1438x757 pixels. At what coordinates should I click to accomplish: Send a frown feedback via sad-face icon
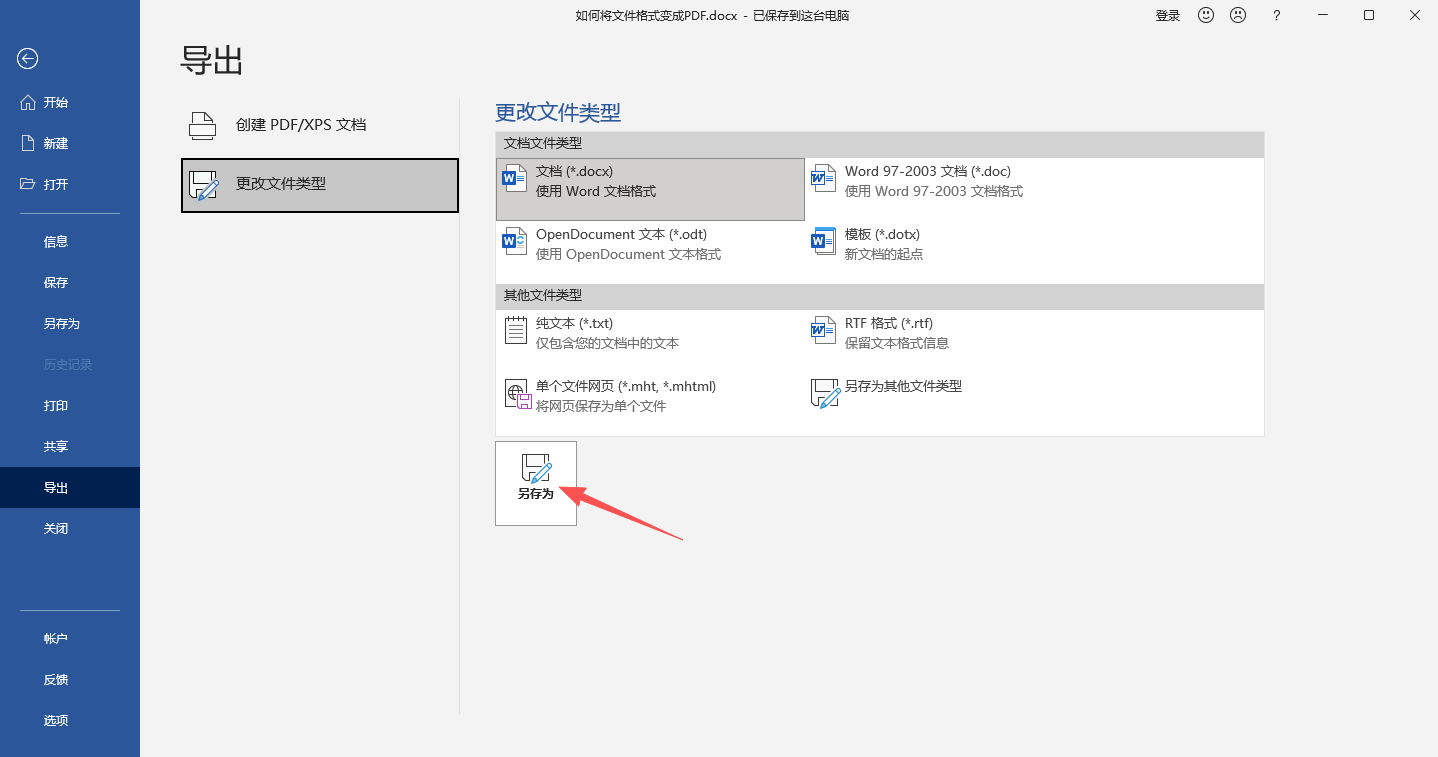pos(1238,15)
